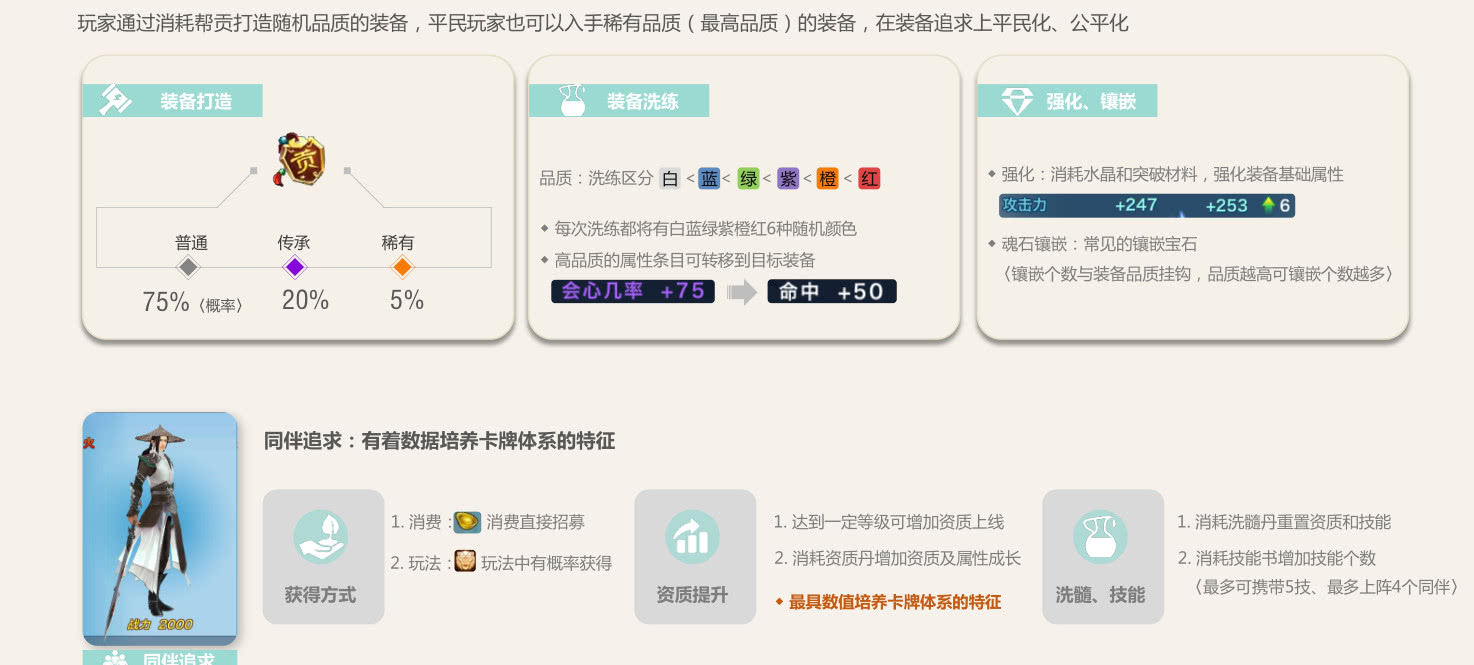Select the purple diamond under 传承

[296, 267]
